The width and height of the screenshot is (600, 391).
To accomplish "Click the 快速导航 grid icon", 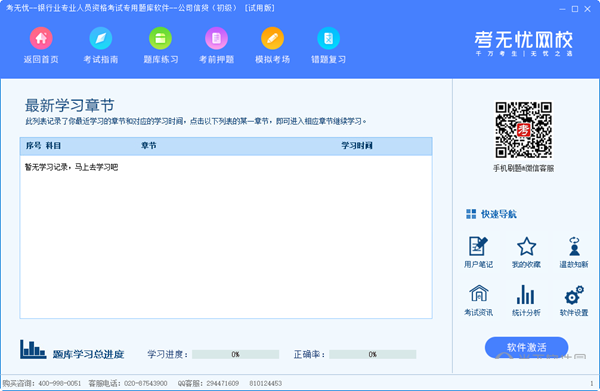I will [x=471, y=214].
